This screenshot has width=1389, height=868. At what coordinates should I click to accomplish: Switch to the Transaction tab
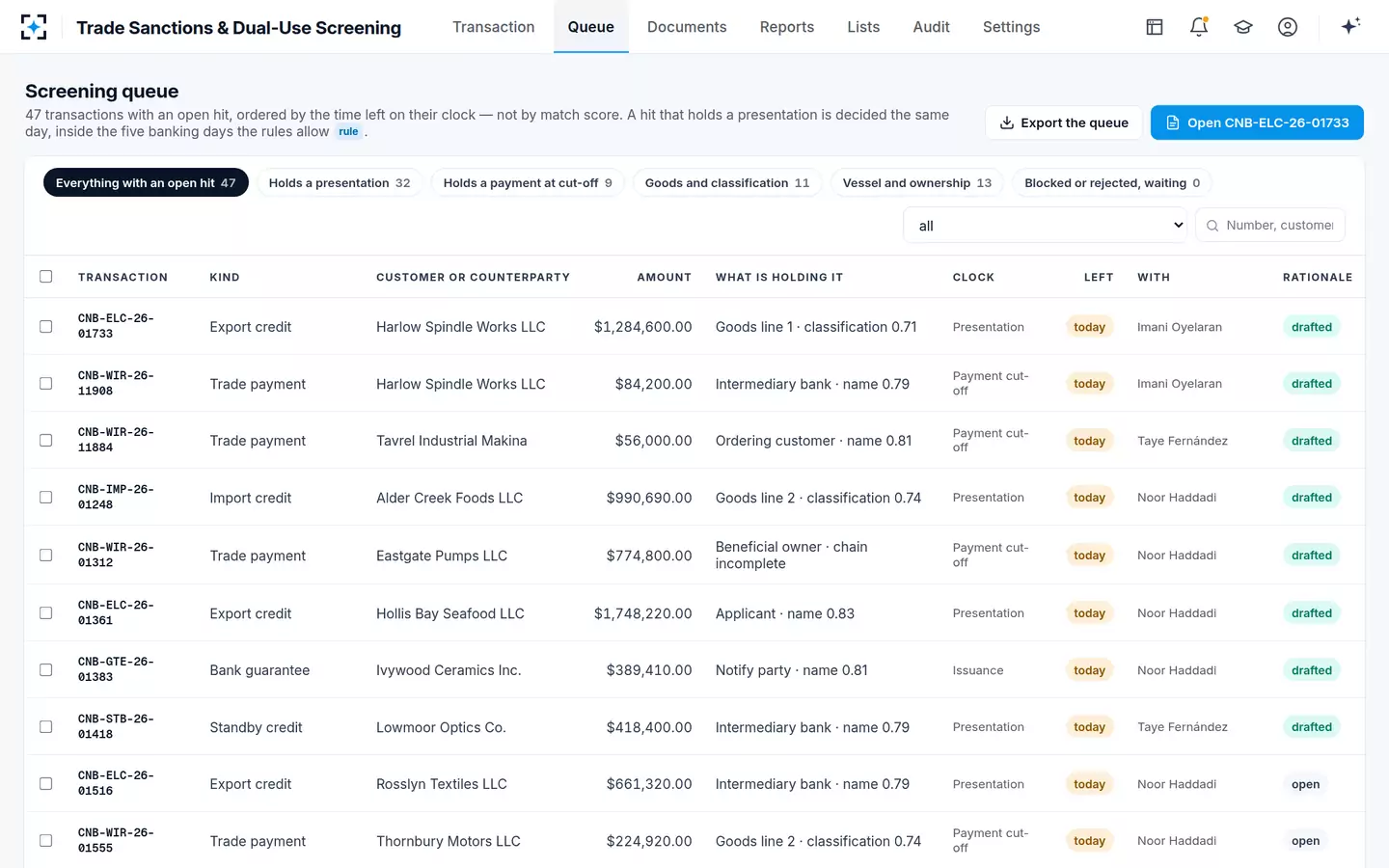point(494,27)
